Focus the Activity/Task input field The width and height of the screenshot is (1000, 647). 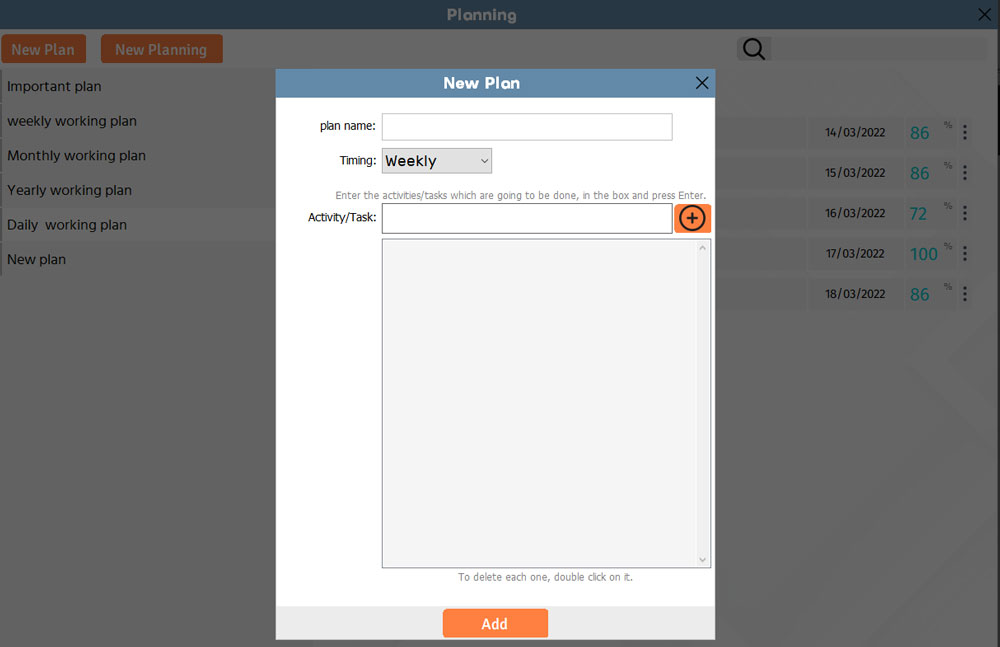tap(527, 218)
